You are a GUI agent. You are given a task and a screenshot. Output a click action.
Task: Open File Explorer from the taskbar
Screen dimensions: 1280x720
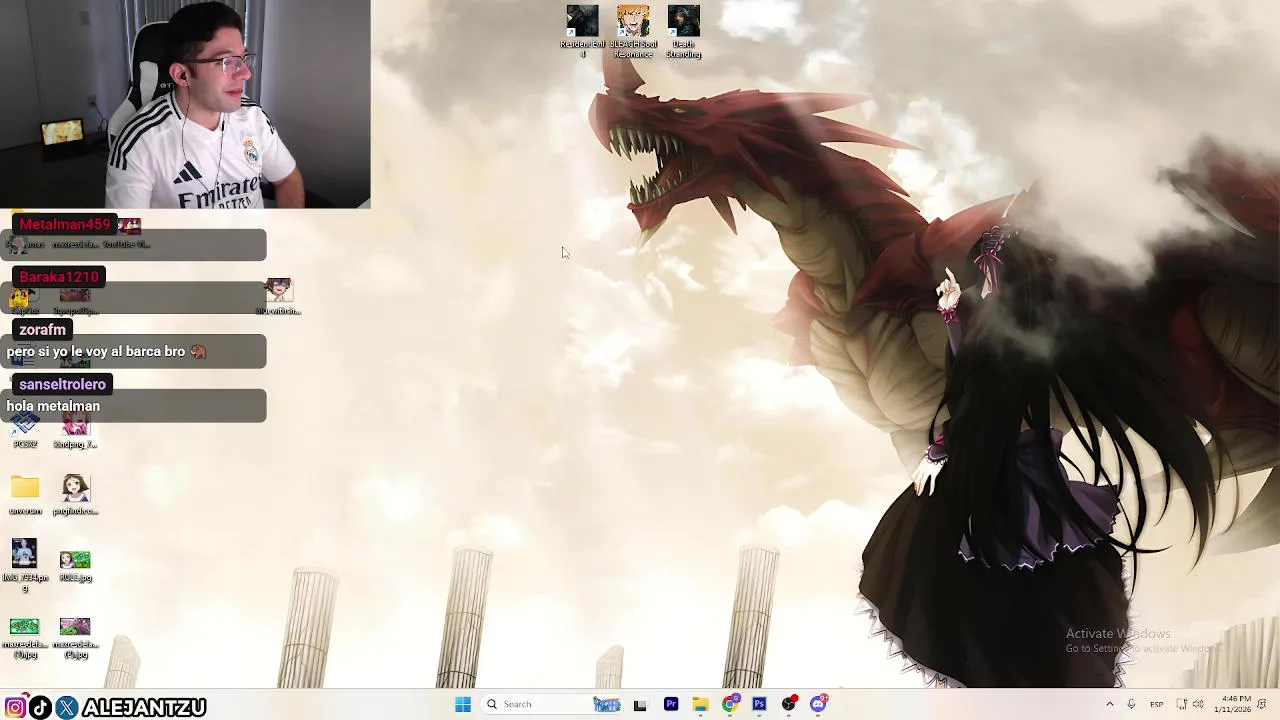coord(700,704)
